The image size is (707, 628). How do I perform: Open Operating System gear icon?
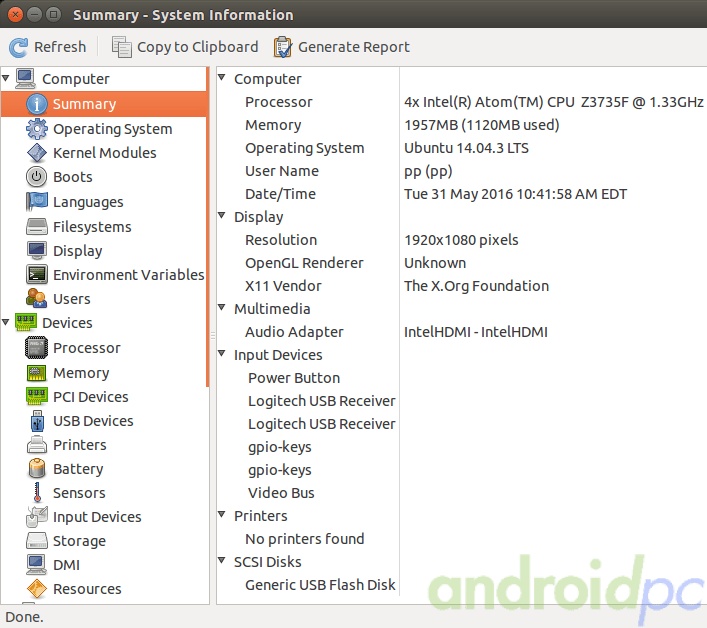tap(37, 129)
